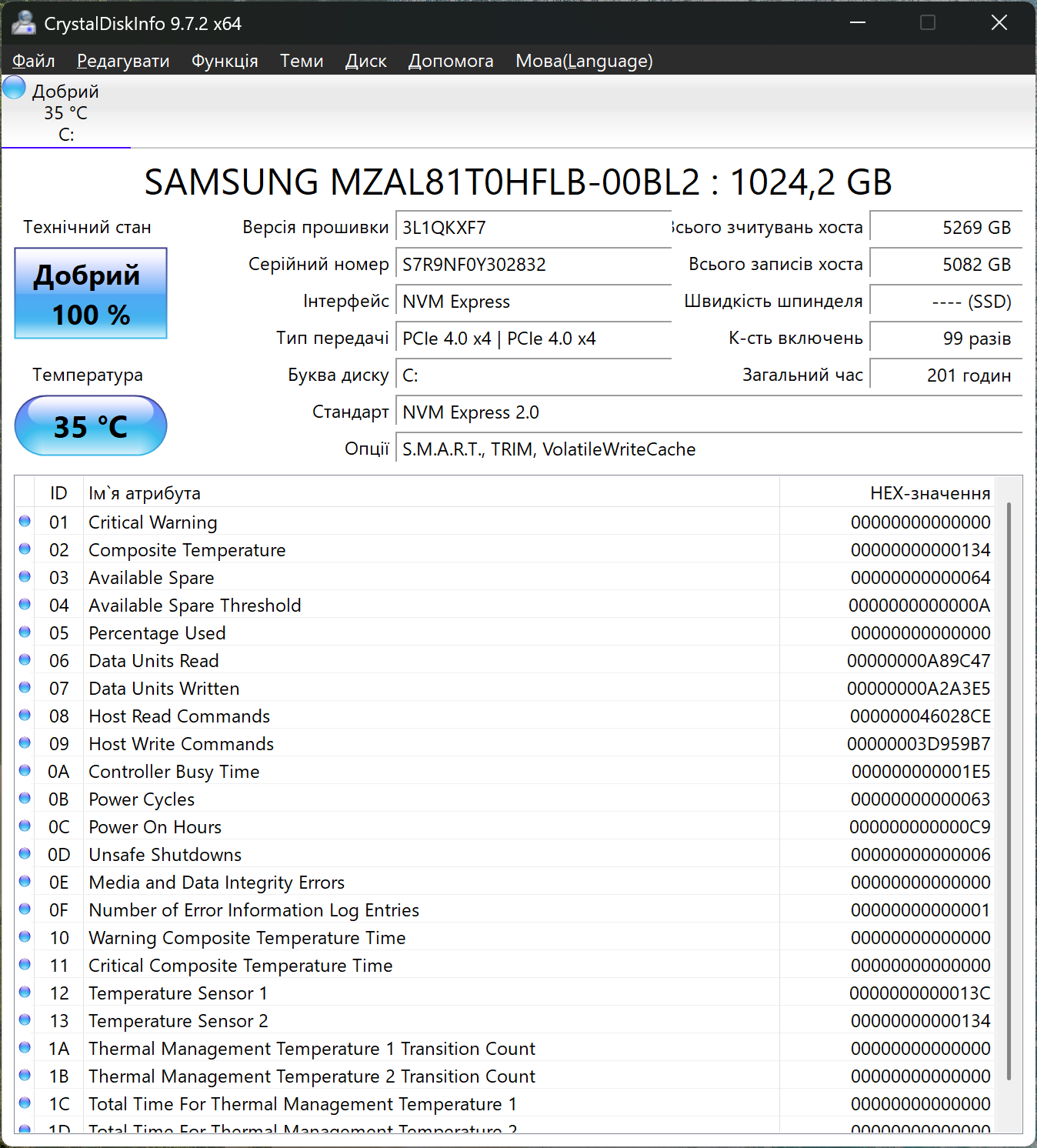The height and width of the screenshot is (1148, 1037).
Task: Open the Мова(Language) menu
Action: click(584, 61)
